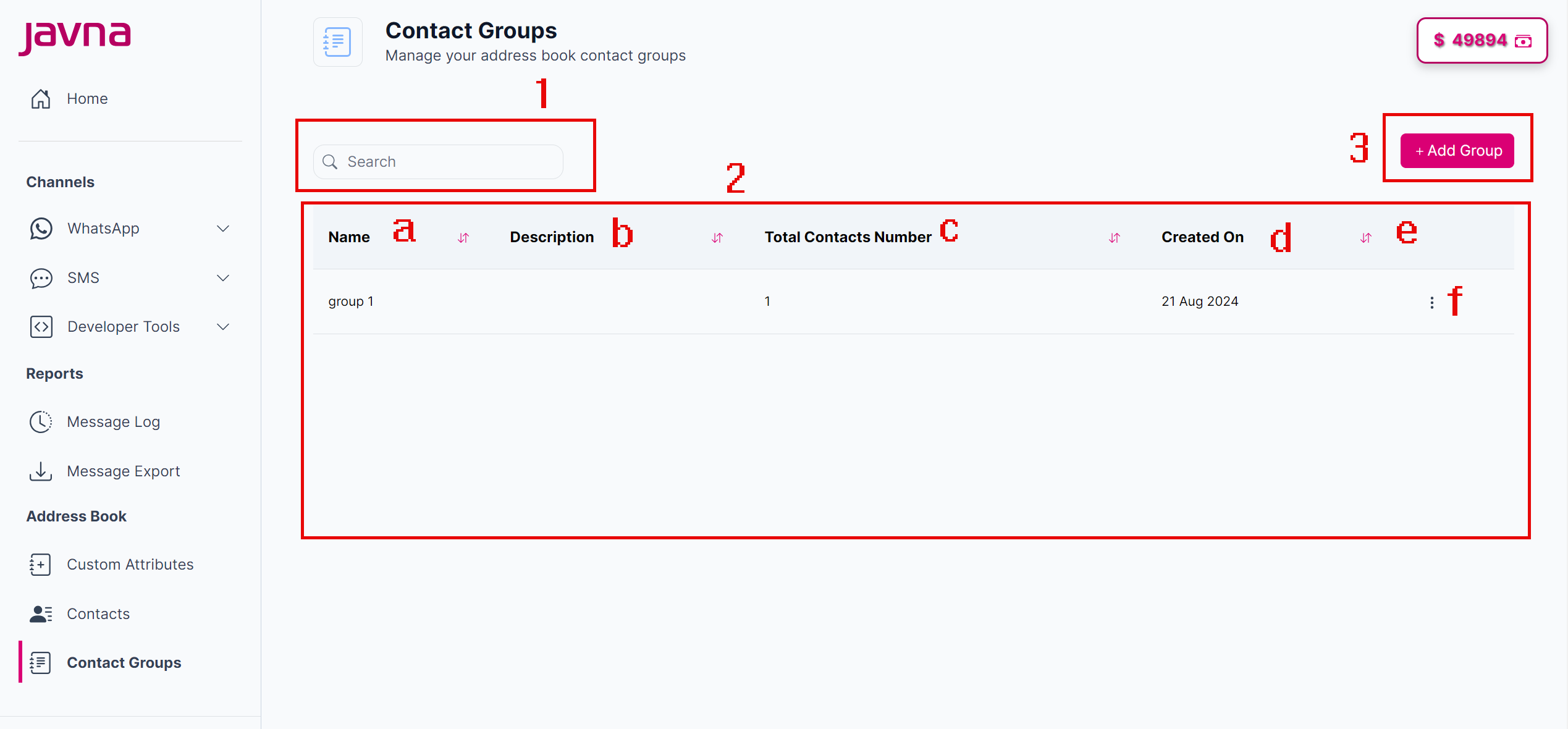Toggle sorting on Created On column
The width and height of the screenshot is (1568, 729).
point(1365,237)
